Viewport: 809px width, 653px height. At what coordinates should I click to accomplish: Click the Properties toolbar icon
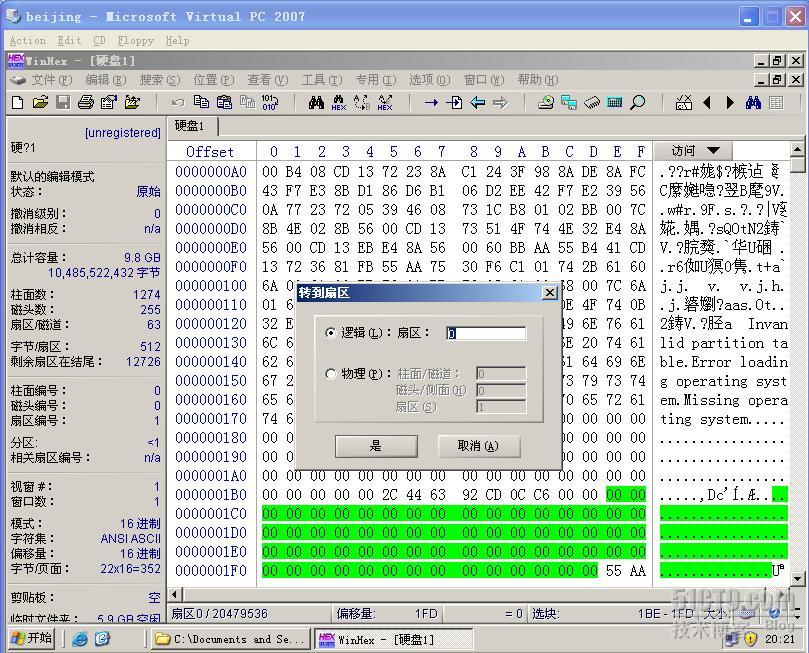point(108,102)
